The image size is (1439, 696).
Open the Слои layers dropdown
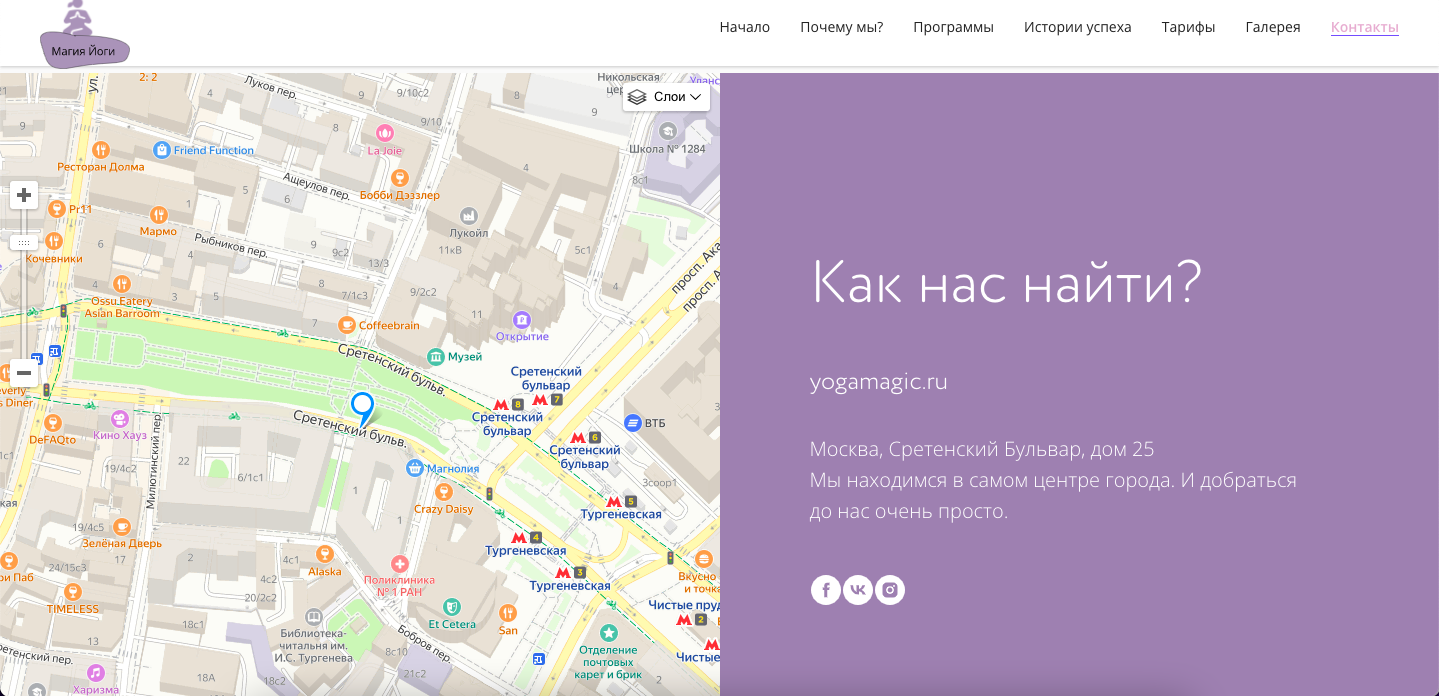point(667,97)
